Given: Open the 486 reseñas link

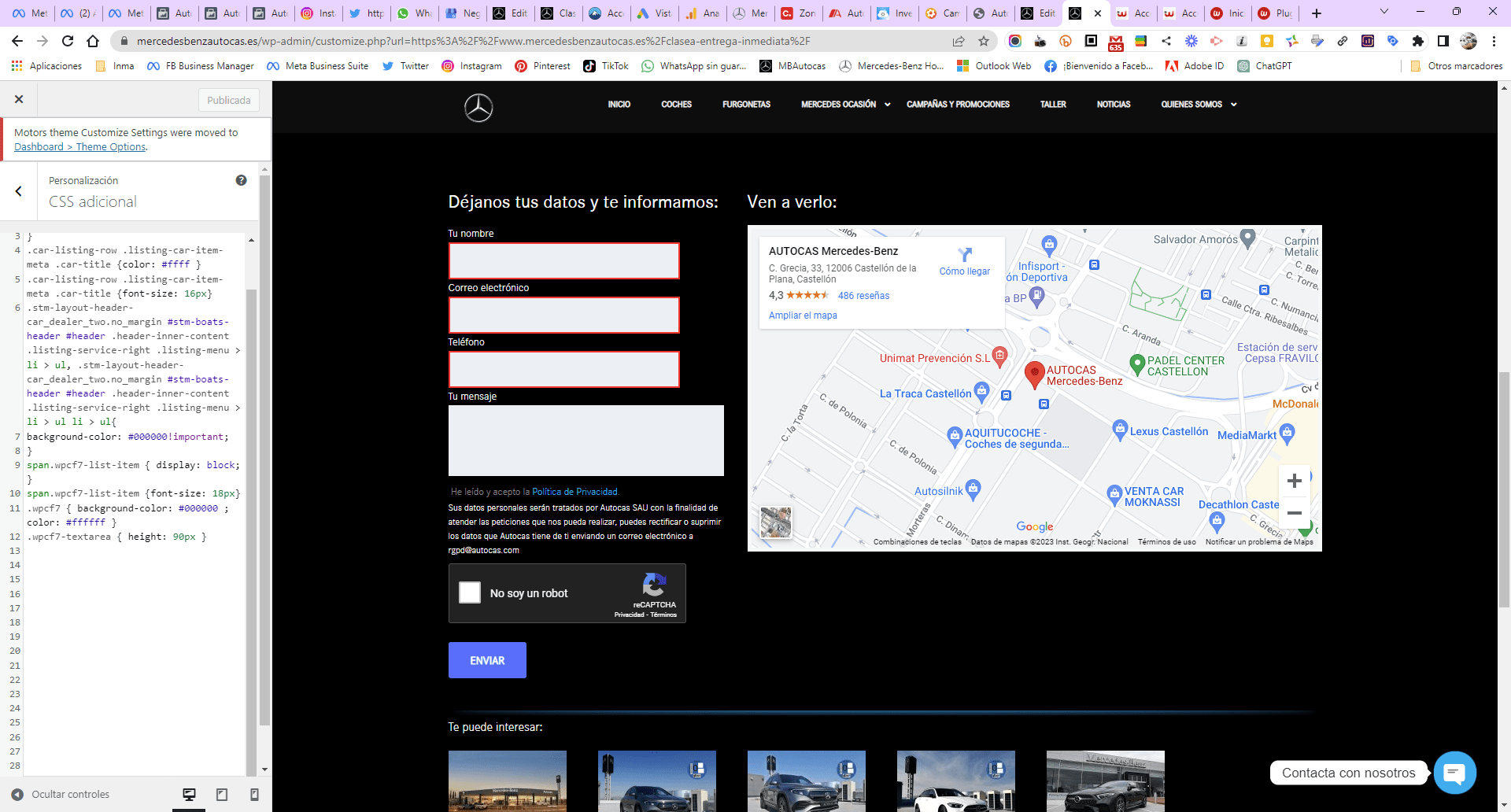Looking at the screenshot, I should [863, 296].
